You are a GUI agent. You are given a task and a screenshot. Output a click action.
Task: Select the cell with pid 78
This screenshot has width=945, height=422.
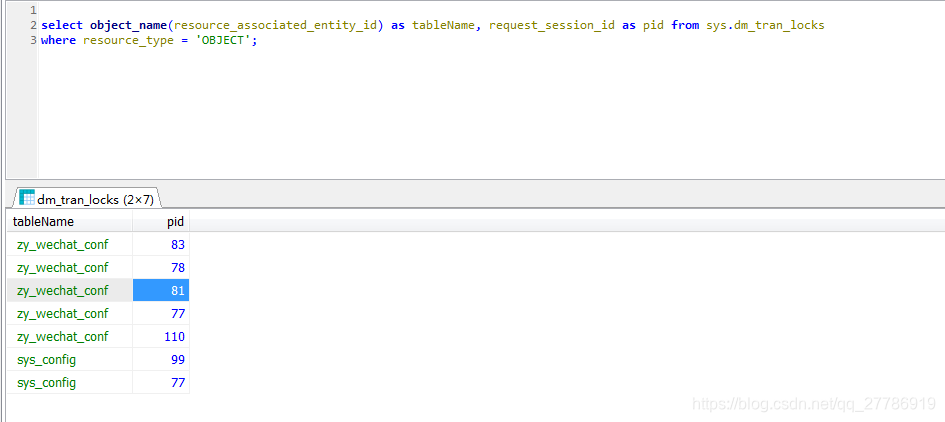(x=161, y=268)
